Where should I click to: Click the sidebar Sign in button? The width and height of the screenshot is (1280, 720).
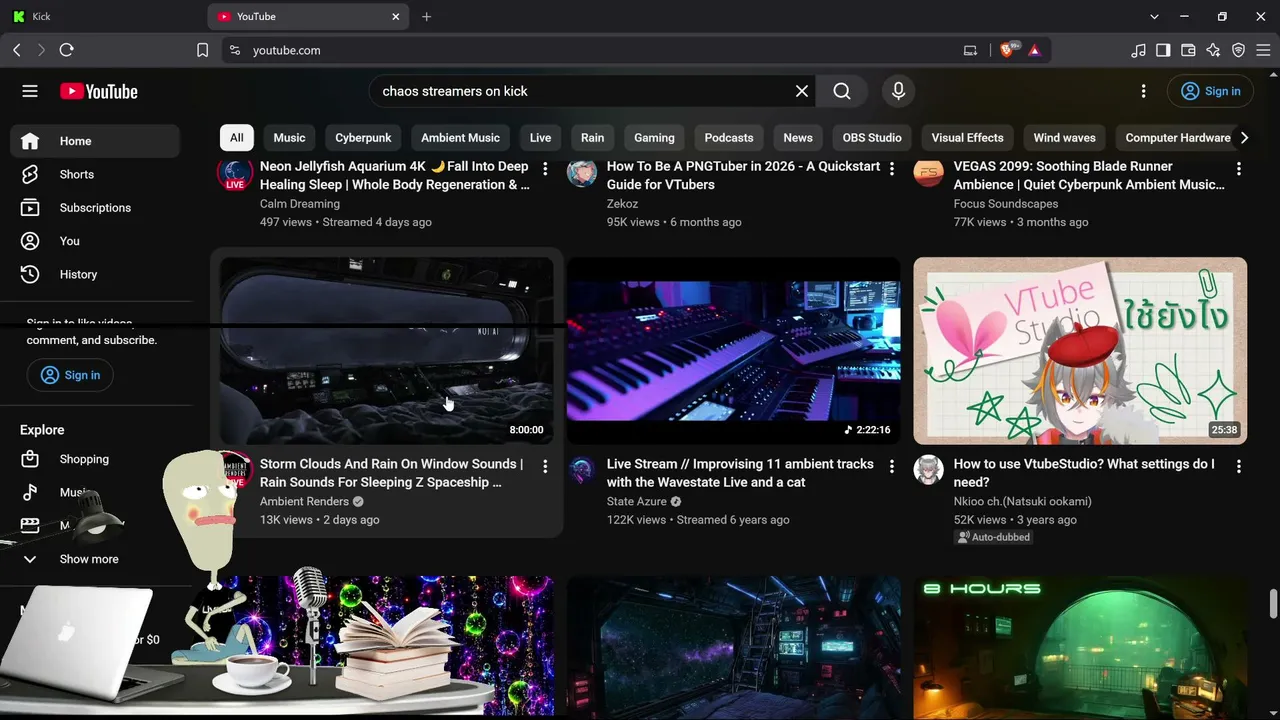pos(70,375)
